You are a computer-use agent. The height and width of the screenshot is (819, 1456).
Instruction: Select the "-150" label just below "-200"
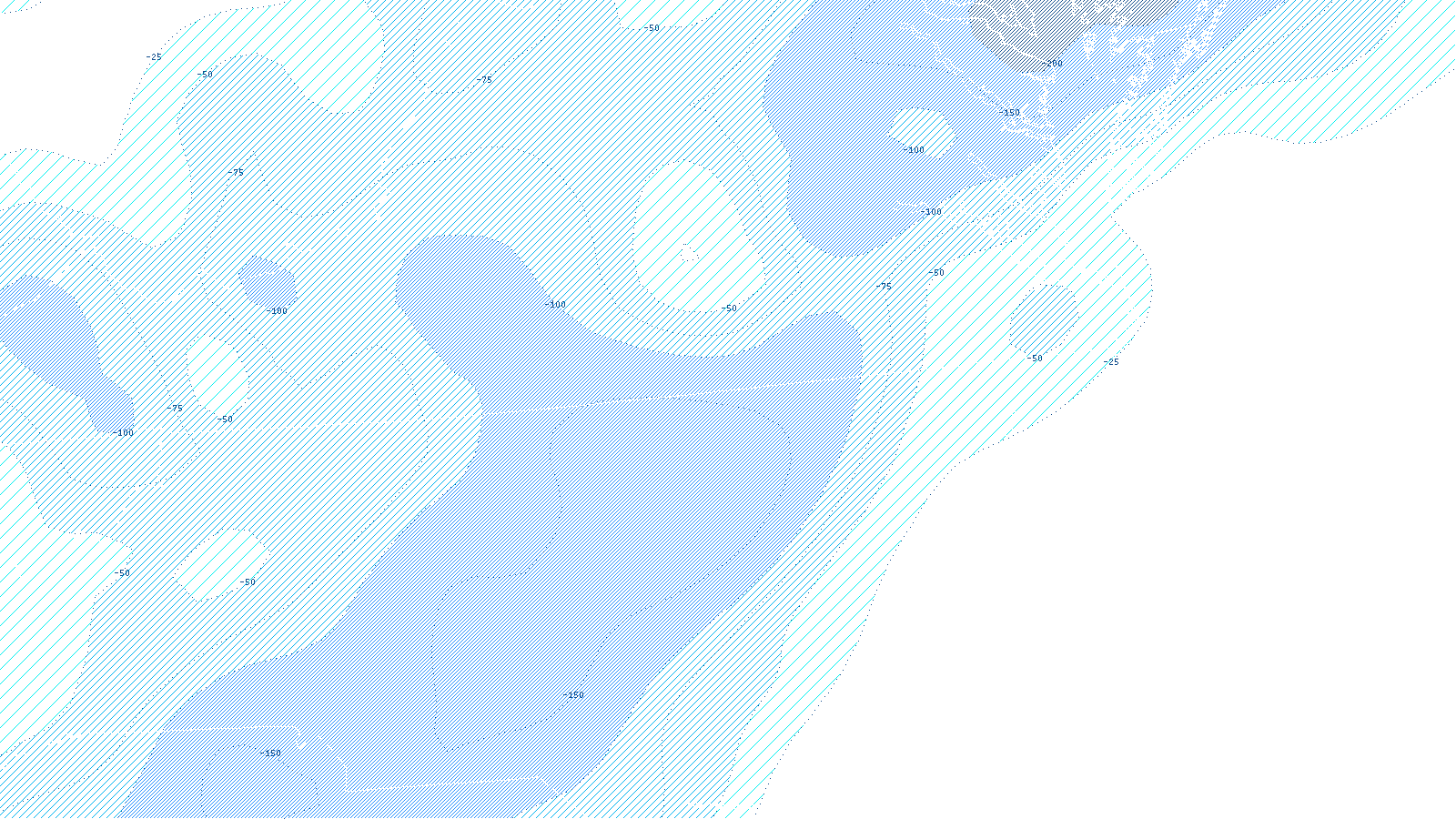[x=1009, y=113]
